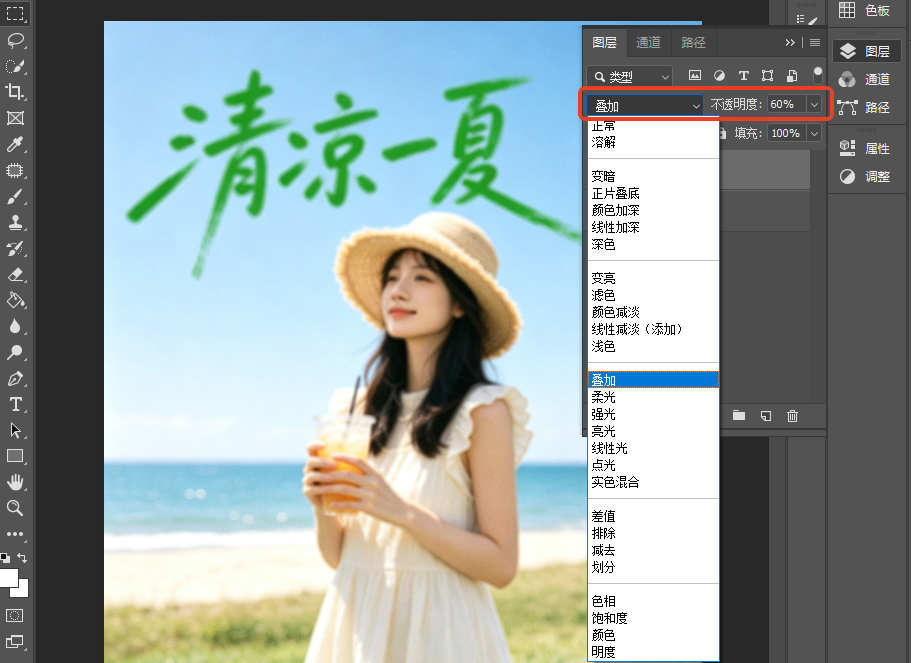Filter layers by pixel layers
This screenshot has width=911, height=663.
coord(695,76)
